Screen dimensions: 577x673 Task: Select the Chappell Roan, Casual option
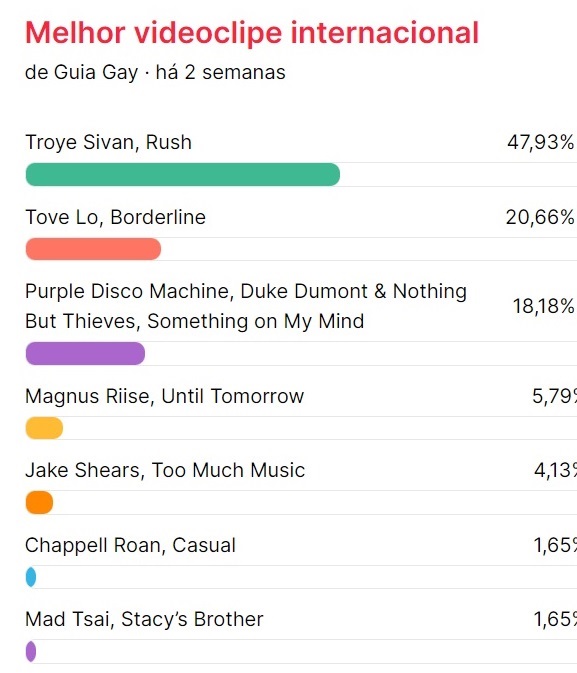coord(131,545)
